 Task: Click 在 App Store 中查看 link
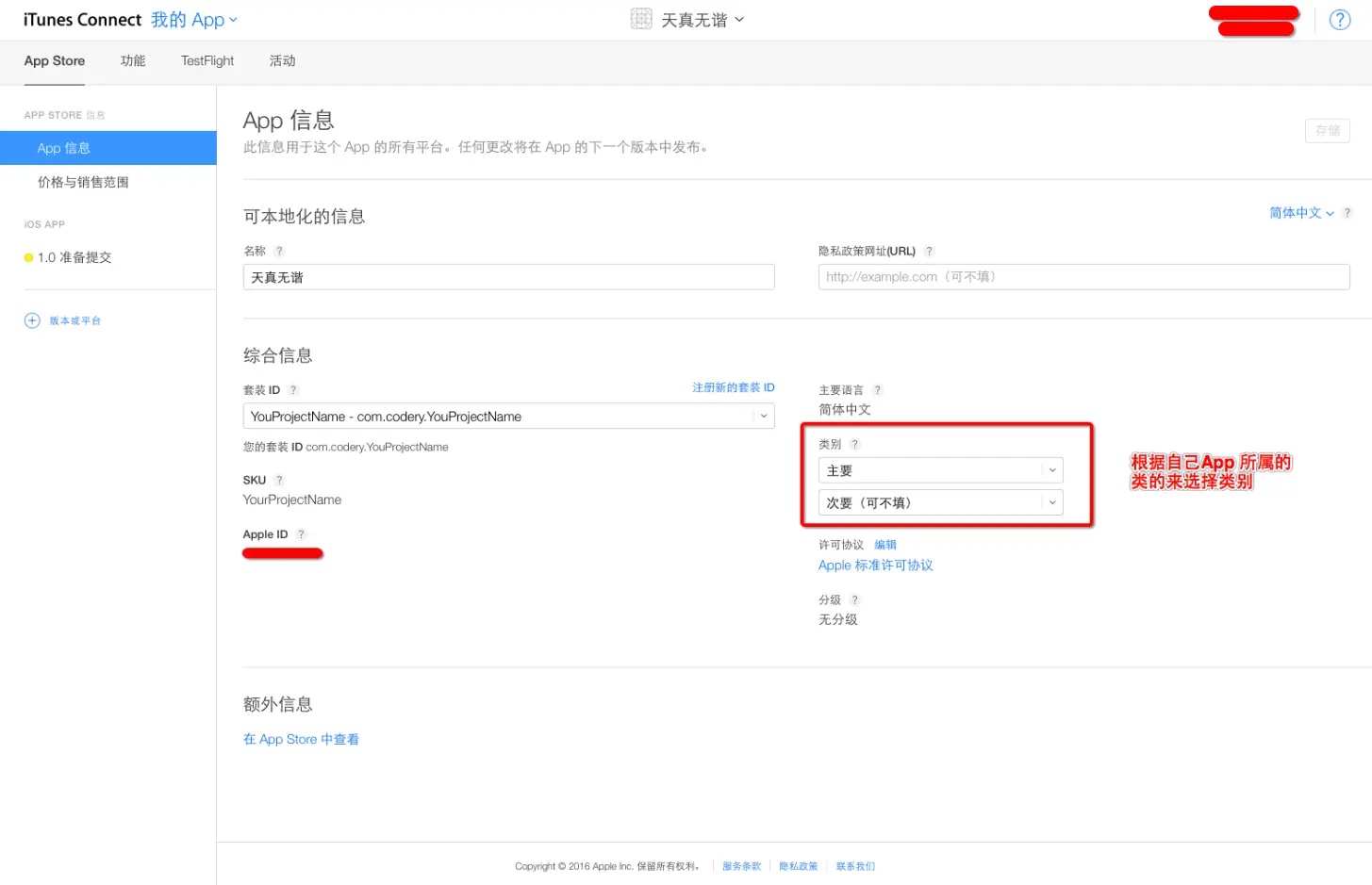tap(301, 740)
